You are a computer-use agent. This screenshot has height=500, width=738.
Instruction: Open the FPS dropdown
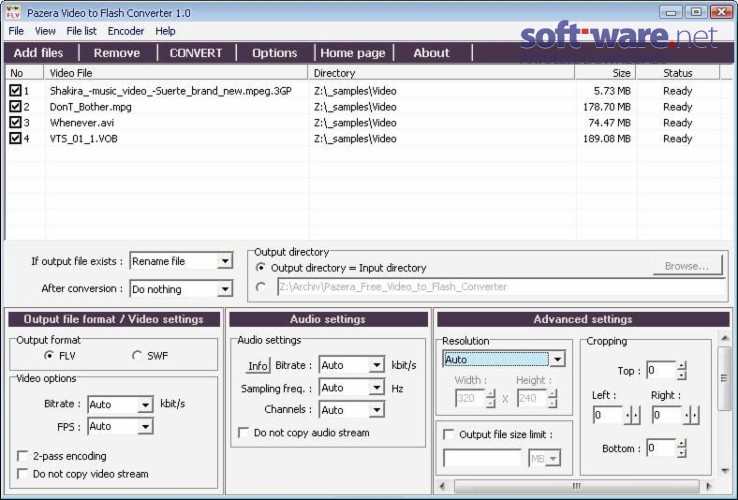(x=145, y=427)
